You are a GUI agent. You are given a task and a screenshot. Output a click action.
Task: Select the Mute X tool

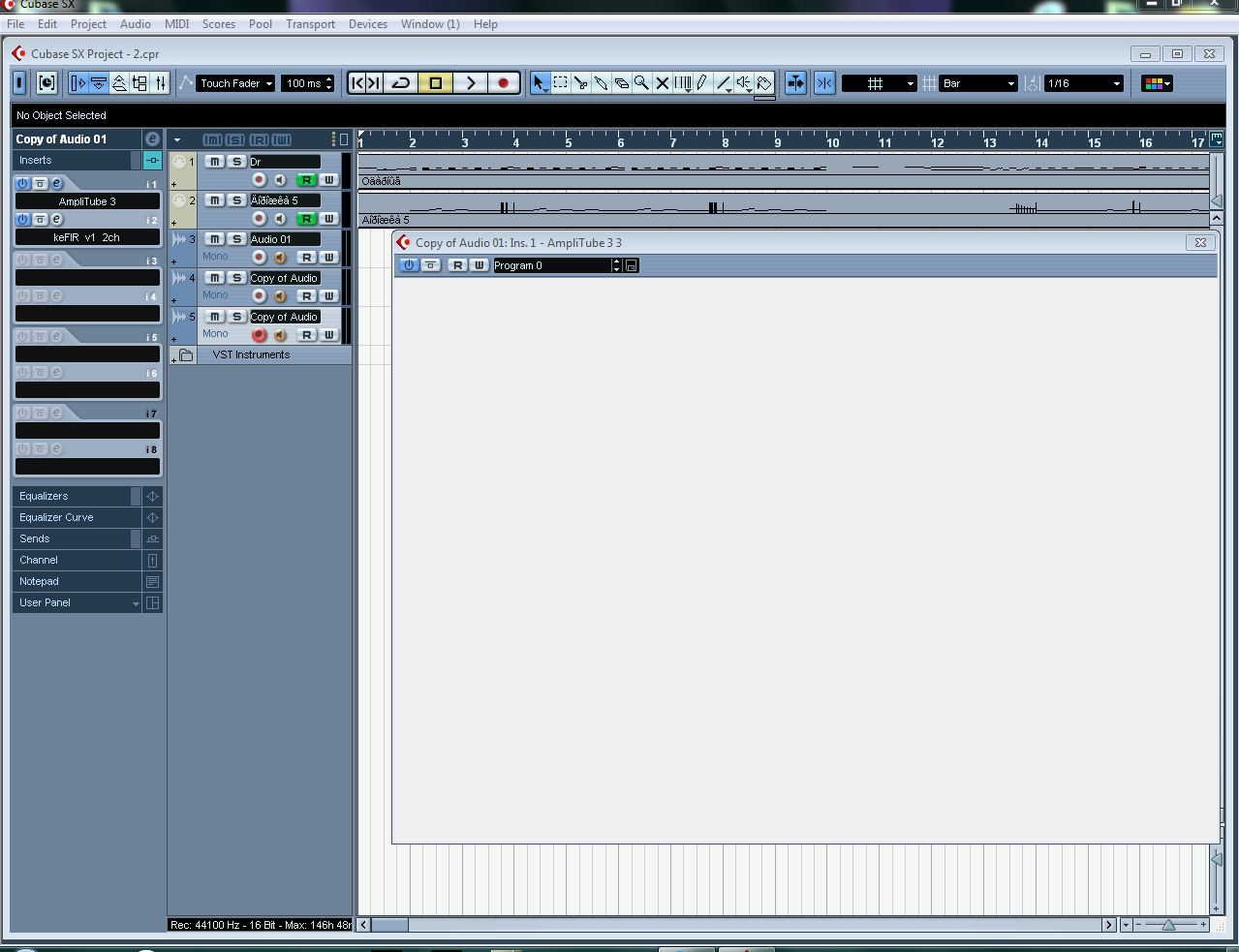coord(663,83)
